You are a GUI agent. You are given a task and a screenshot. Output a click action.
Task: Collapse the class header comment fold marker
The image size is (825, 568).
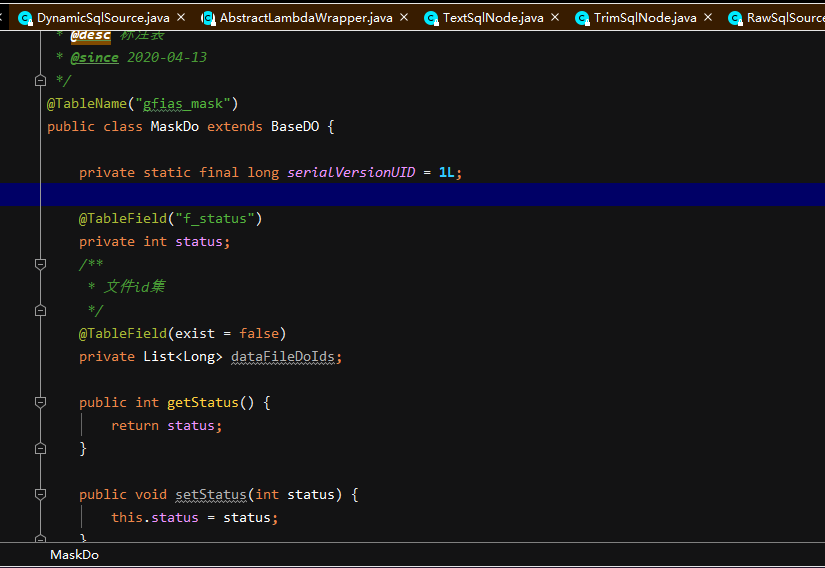tap(40, 80)
